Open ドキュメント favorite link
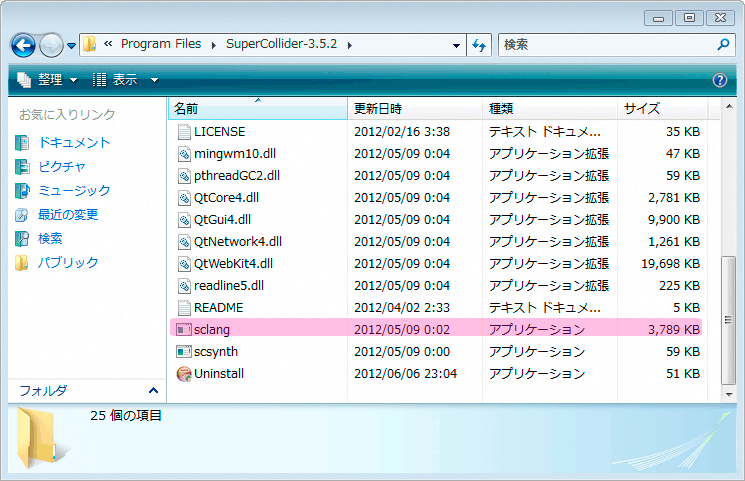The width and height of the screenshot is (745, 481). click(x=74, y=143)
